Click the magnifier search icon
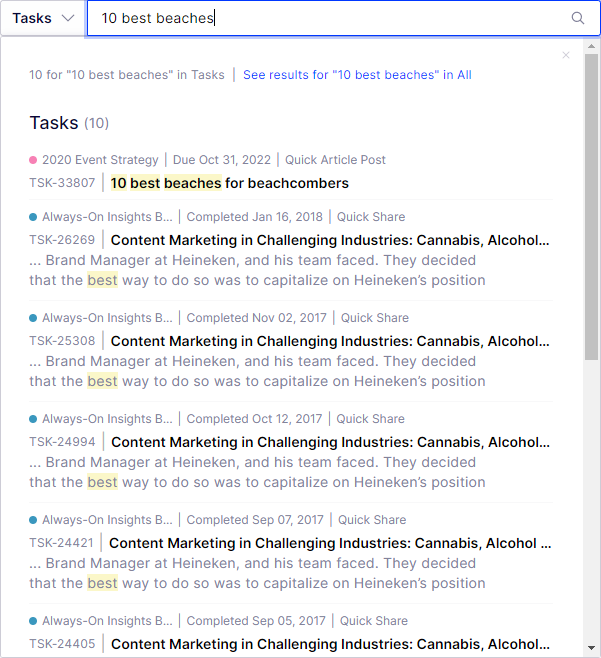This screenshot has width=601, height=658. (x=577, y=18)
